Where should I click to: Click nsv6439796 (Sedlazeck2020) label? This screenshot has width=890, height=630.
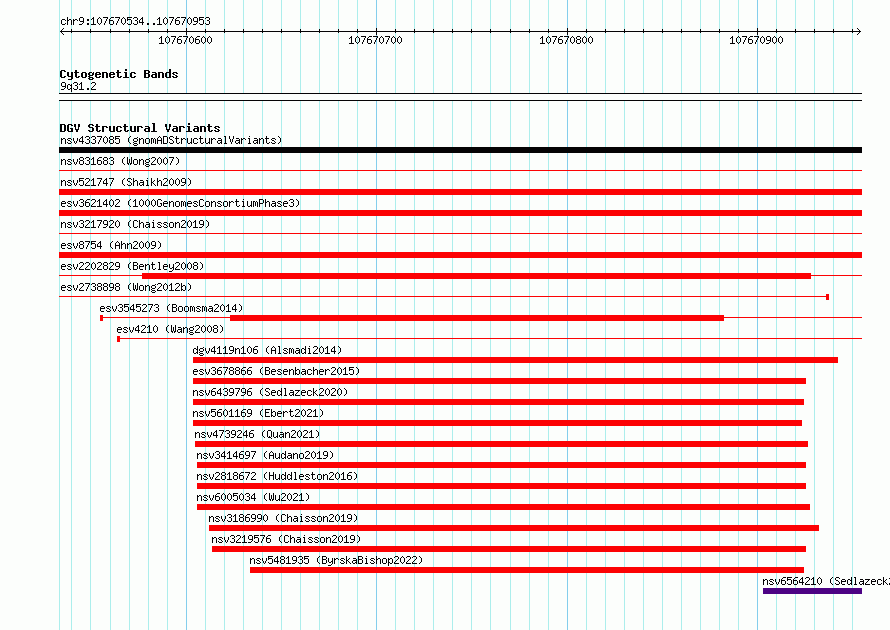[270, 392]
